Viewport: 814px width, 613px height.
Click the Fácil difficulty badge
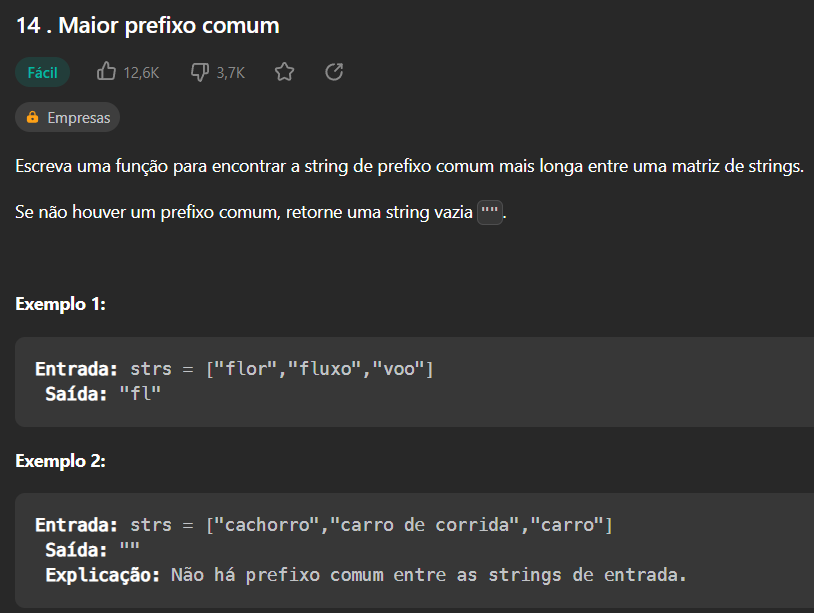42,72
